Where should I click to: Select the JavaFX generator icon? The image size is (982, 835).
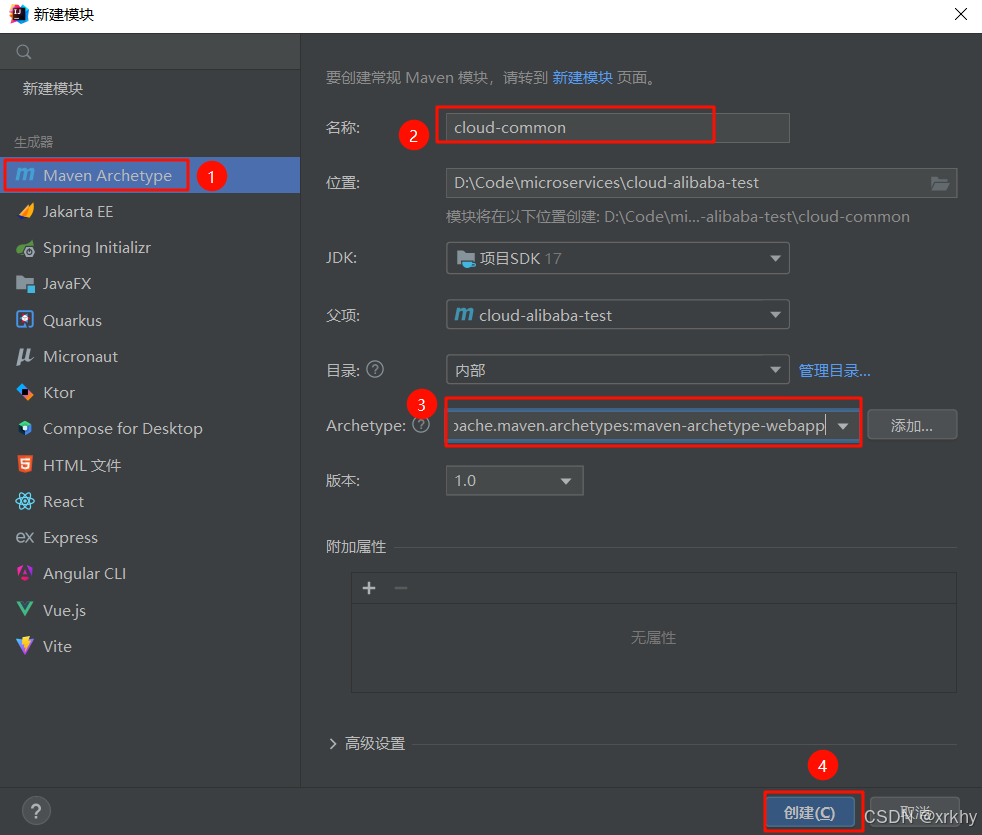tap(25, 284)
